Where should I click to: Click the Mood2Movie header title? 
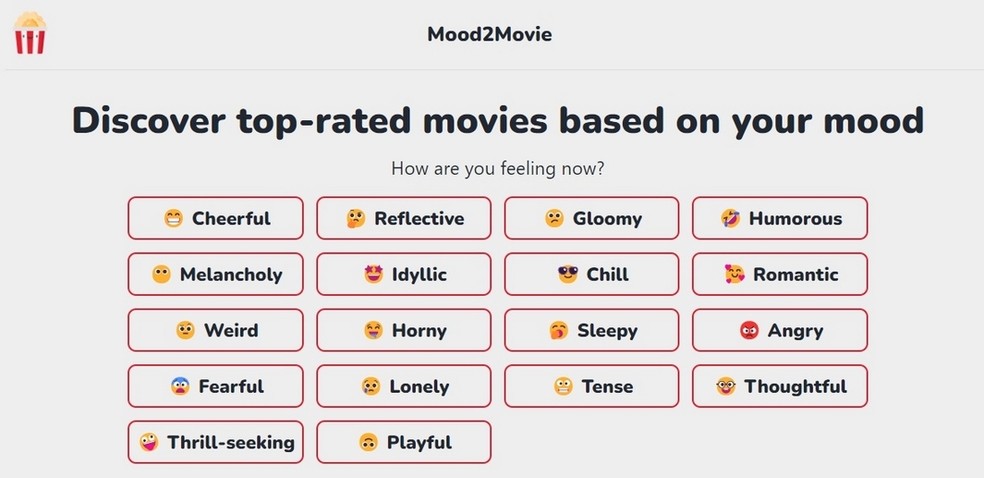click(x=489, y=34)
